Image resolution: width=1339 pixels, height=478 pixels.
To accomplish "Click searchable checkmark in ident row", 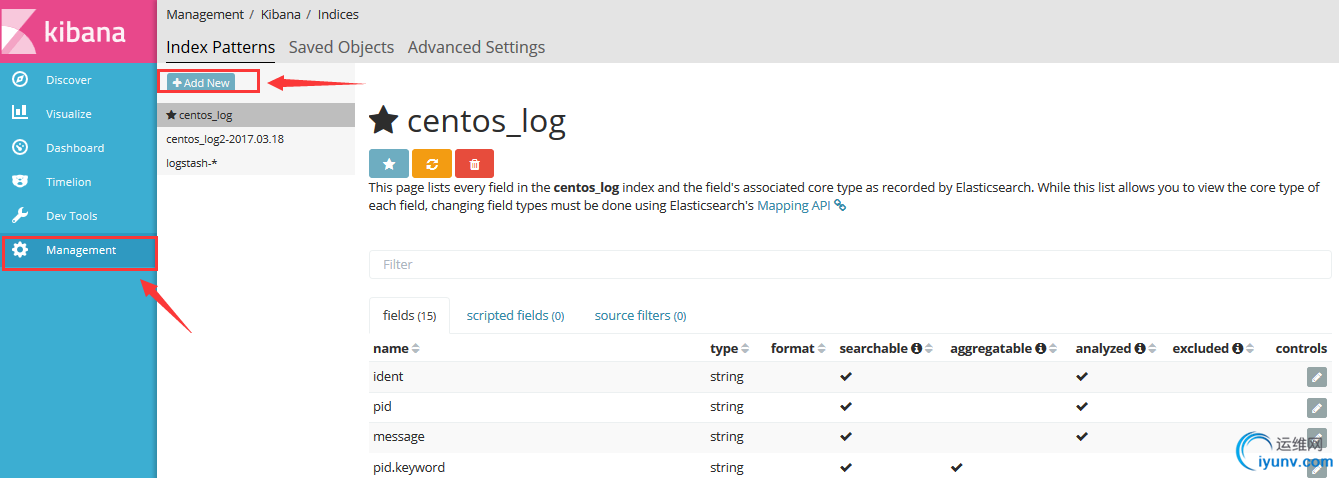I will click(x=846, y=377).
